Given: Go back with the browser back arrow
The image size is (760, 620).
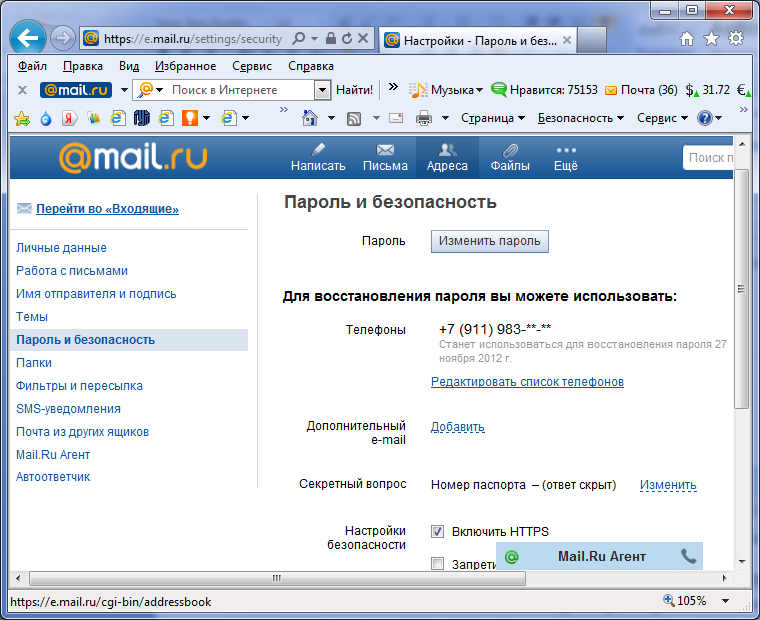Looking at the screenshot, I should pos(27,37).
